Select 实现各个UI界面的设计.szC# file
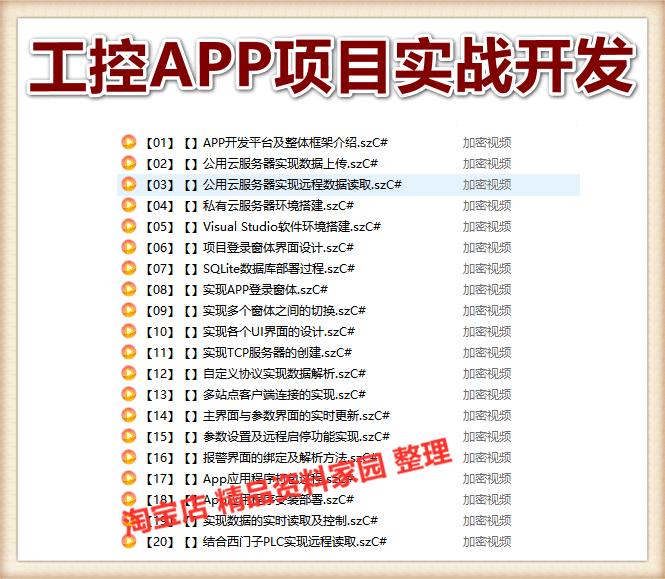Viewport: 665px width, 579px height. pos(279,331)
